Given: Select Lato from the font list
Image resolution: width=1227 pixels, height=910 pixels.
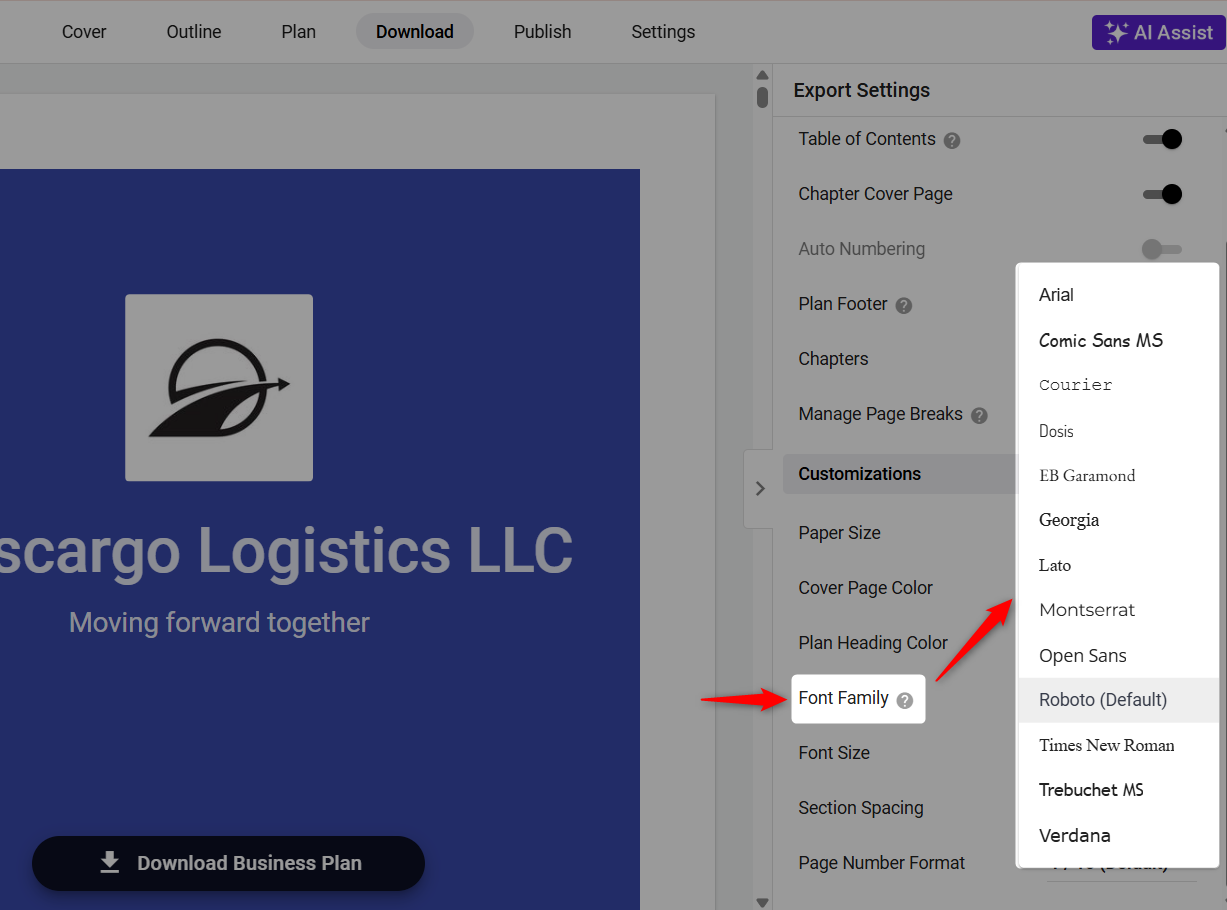Looking at the screenshot, I should pos(1117,565).
